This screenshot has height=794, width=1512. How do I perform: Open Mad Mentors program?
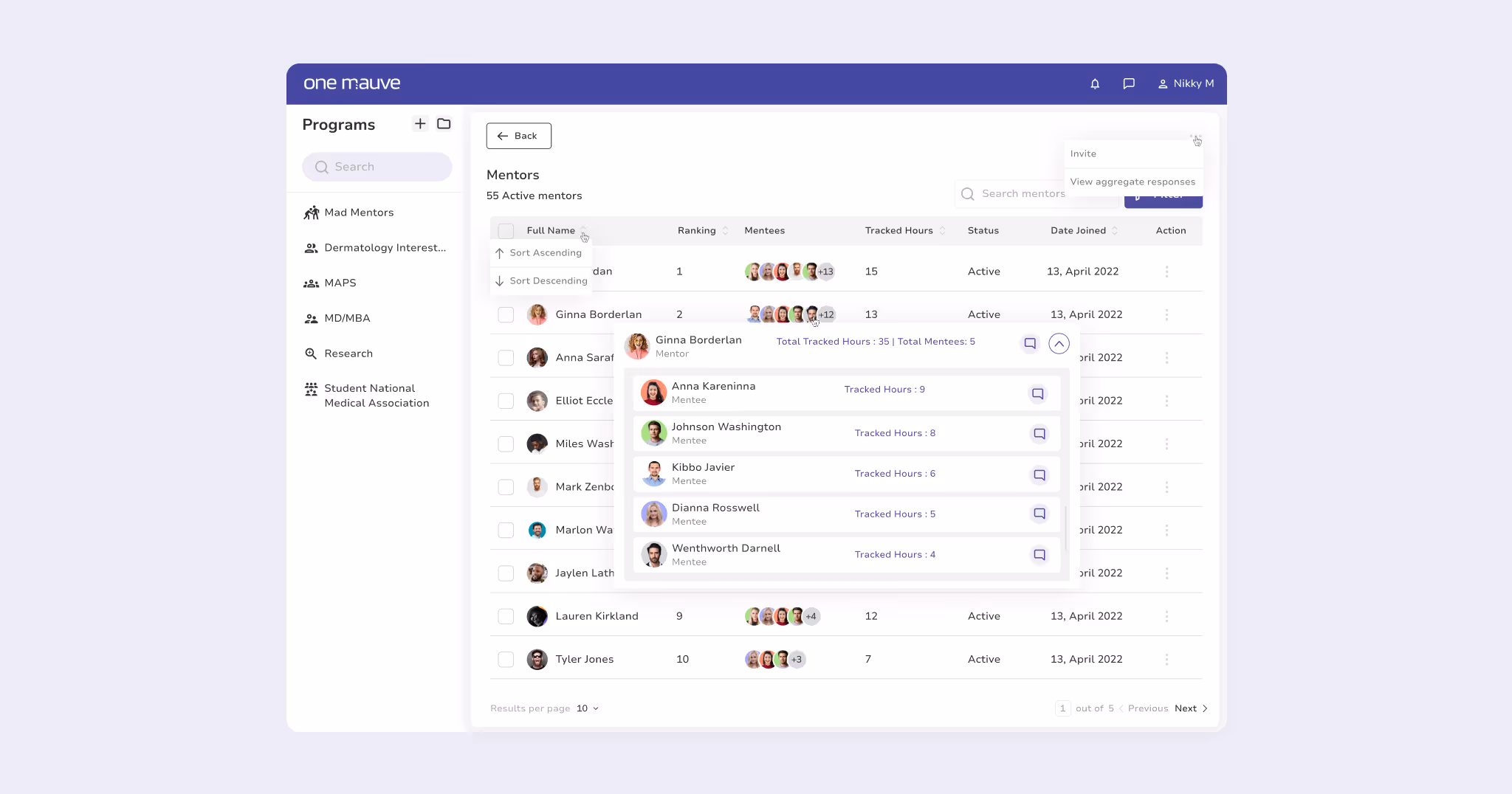click(x=348, y=213)
